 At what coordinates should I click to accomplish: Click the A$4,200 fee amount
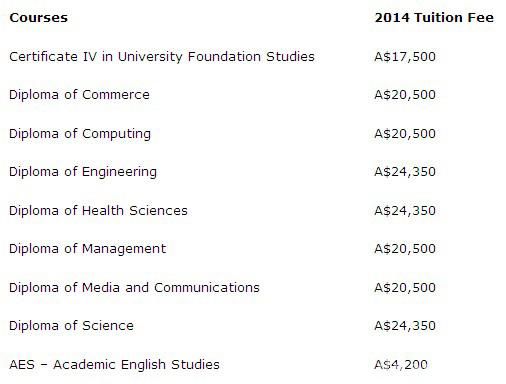[x=401, y=365]
